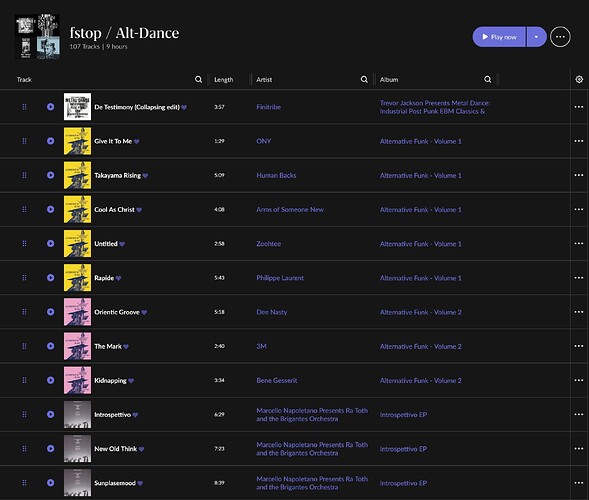The image size is (589, 500).
Task: Click drag handle for Cool As Christ
Action: tap(24, 210)
